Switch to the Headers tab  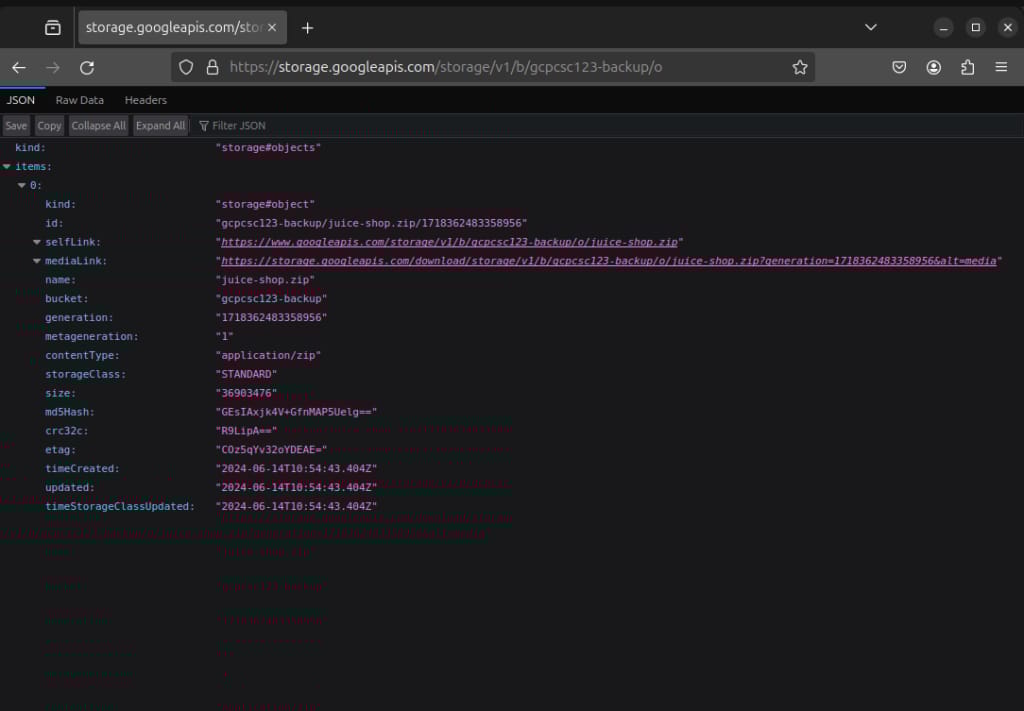click(145, 100)
